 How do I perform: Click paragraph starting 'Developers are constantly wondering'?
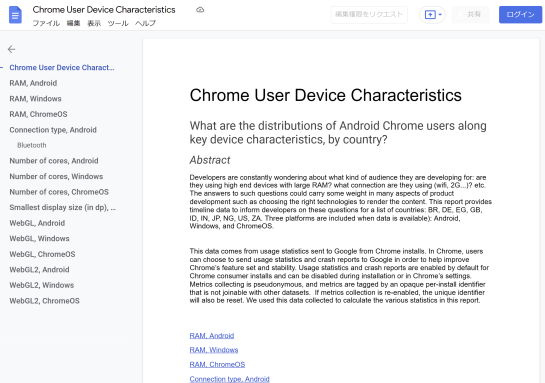(341, 202)
